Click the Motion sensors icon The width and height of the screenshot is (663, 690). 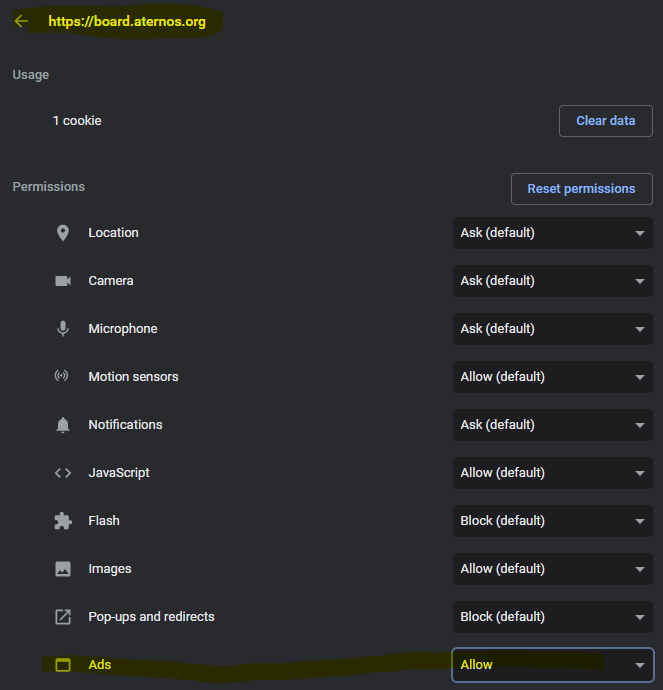pos(62,375)
